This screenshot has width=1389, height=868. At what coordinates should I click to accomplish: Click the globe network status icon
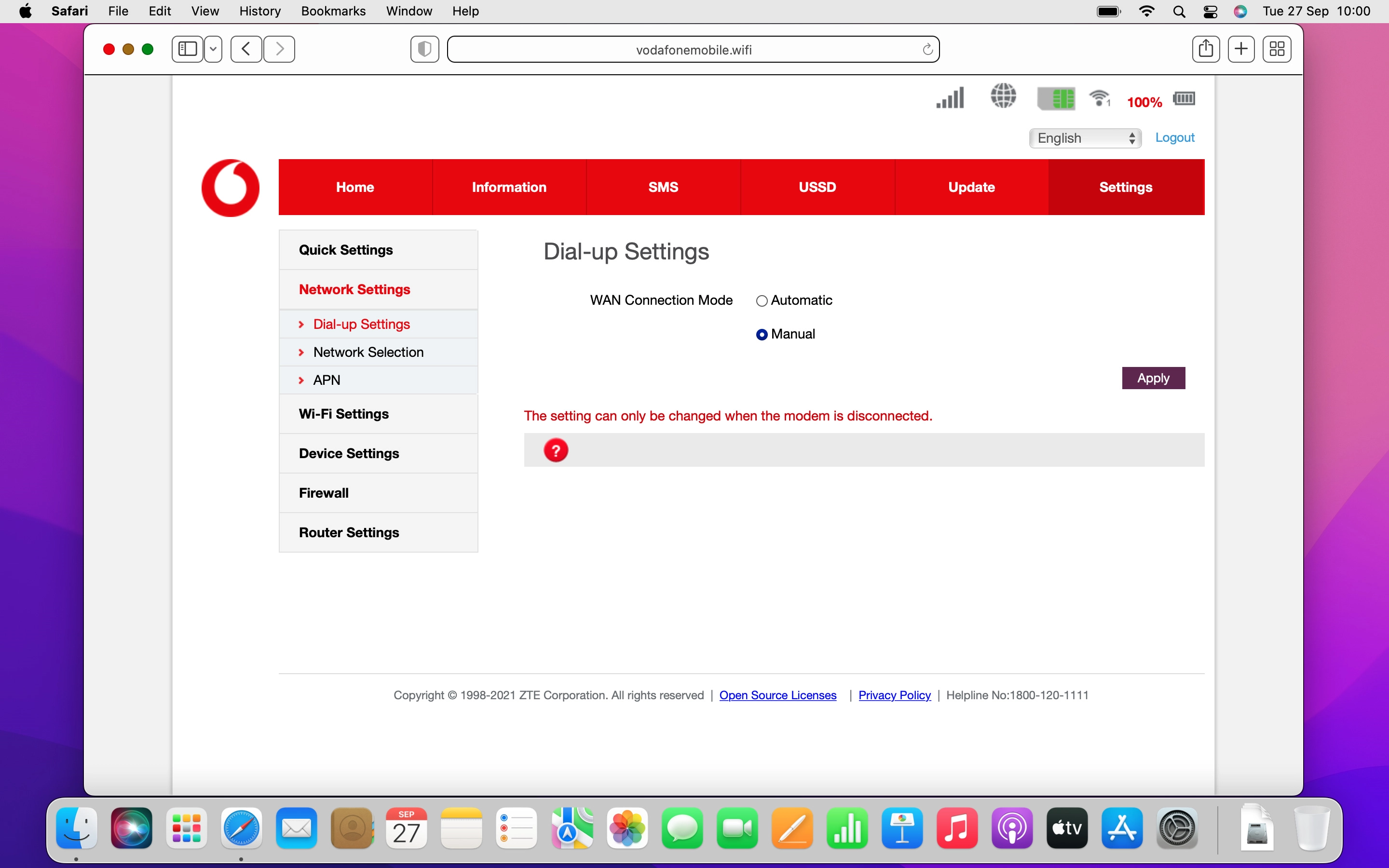1003,96
